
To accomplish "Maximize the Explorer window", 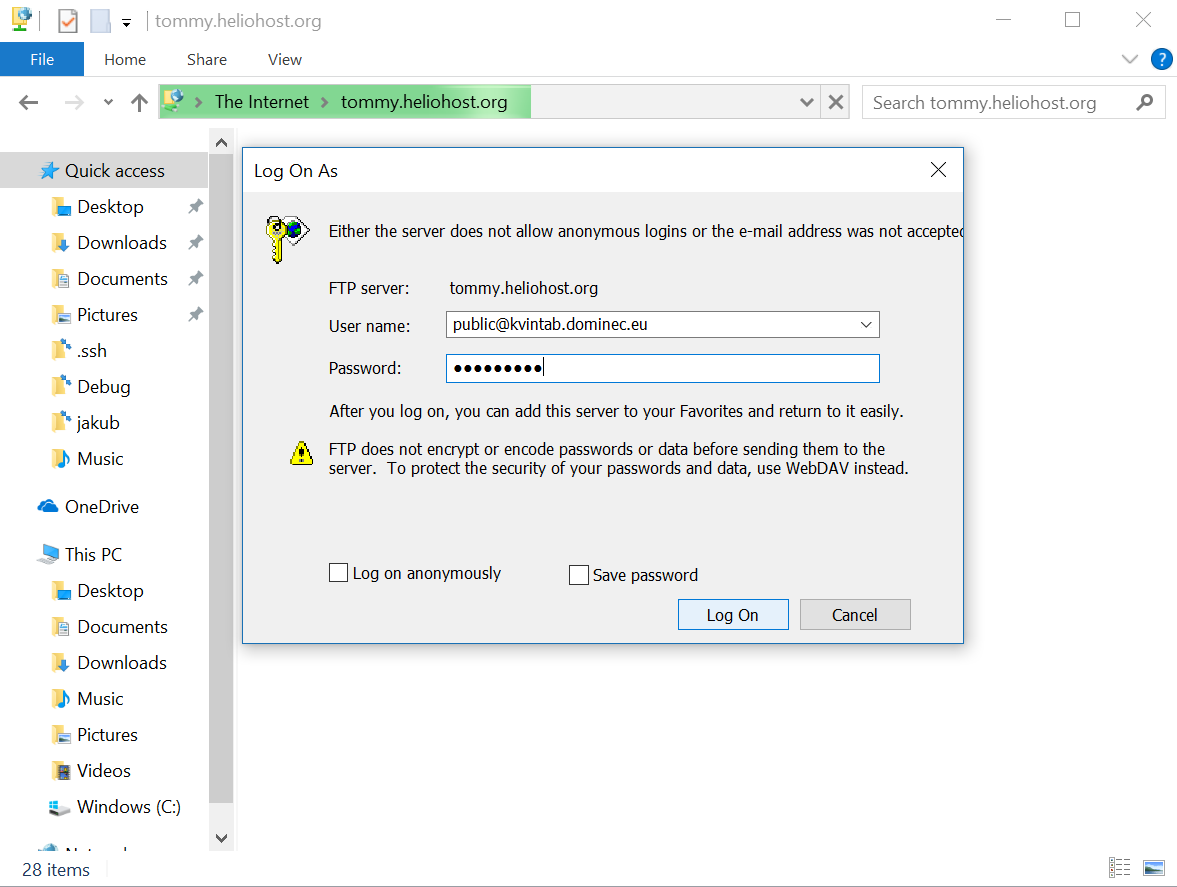I will coord(1073,20).
